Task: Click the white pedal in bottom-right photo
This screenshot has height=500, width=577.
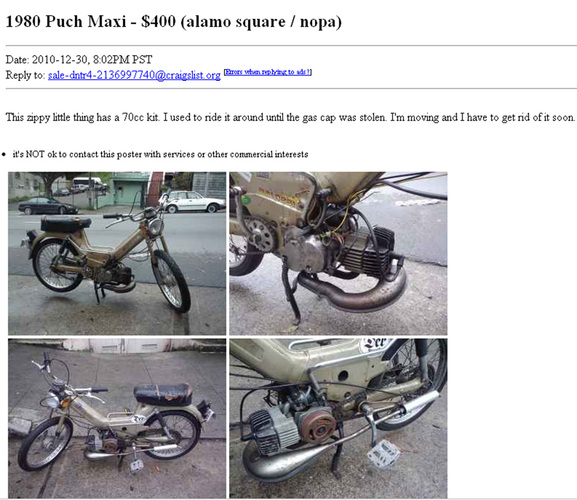Action: 384,454
